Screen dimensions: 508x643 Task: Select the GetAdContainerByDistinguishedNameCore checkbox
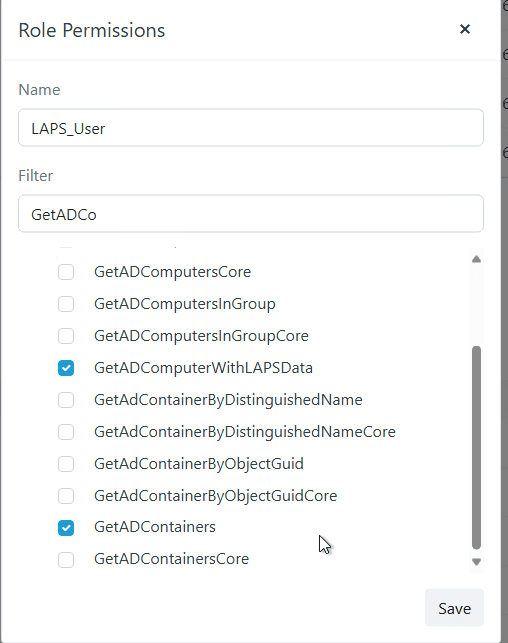[66, 432]
